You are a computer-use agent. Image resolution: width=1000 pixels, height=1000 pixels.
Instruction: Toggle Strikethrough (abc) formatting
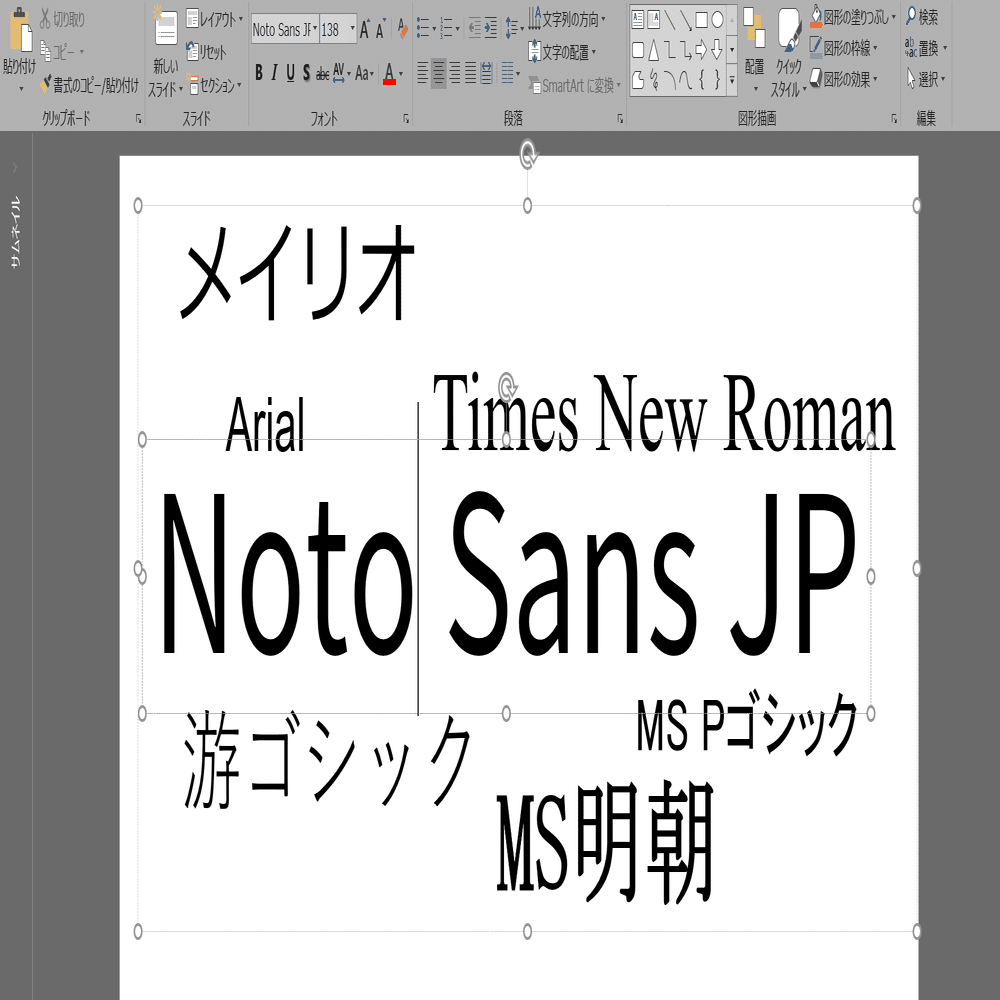pyautogui.click(x=322, y=74)
